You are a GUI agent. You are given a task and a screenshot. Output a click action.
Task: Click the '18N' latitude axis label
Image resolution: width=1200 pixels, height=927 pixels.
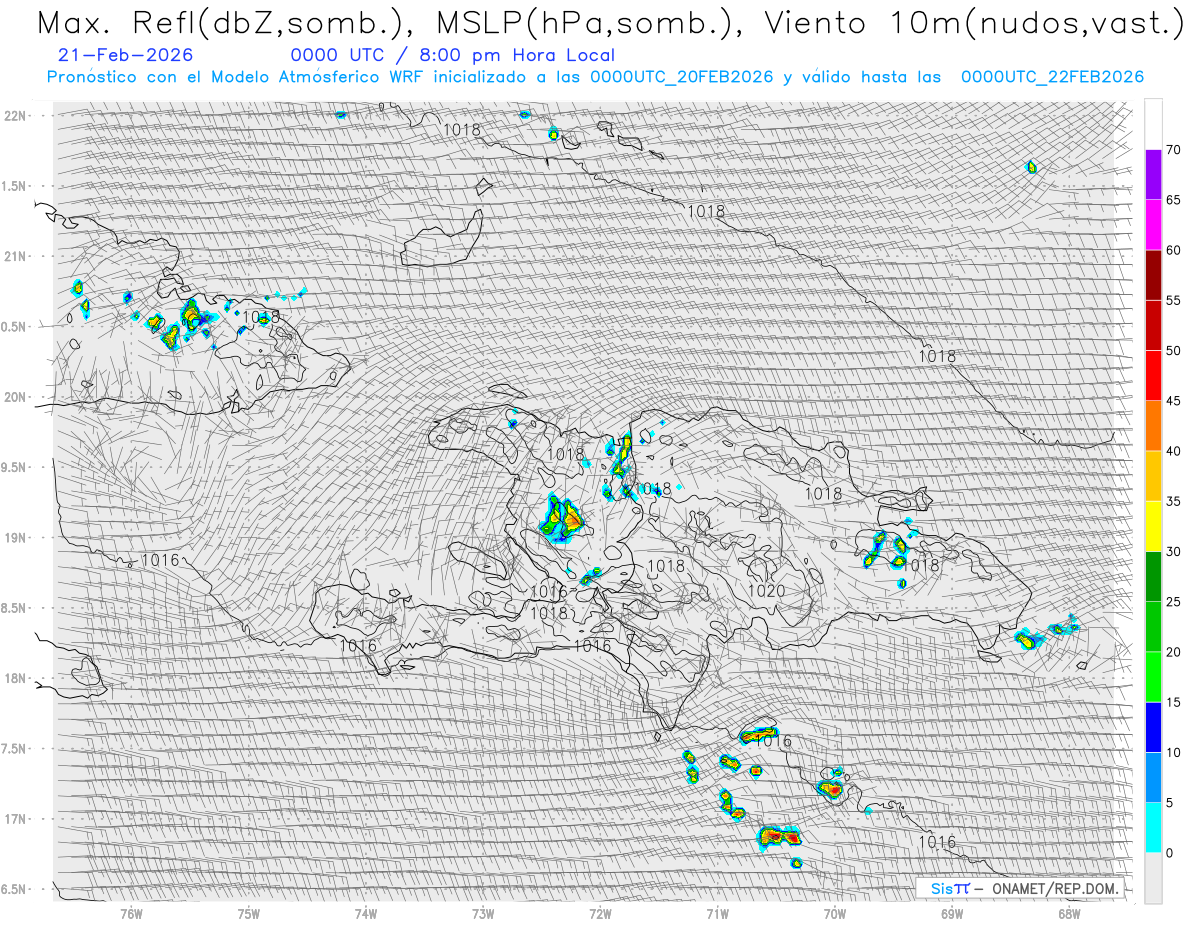16,678
